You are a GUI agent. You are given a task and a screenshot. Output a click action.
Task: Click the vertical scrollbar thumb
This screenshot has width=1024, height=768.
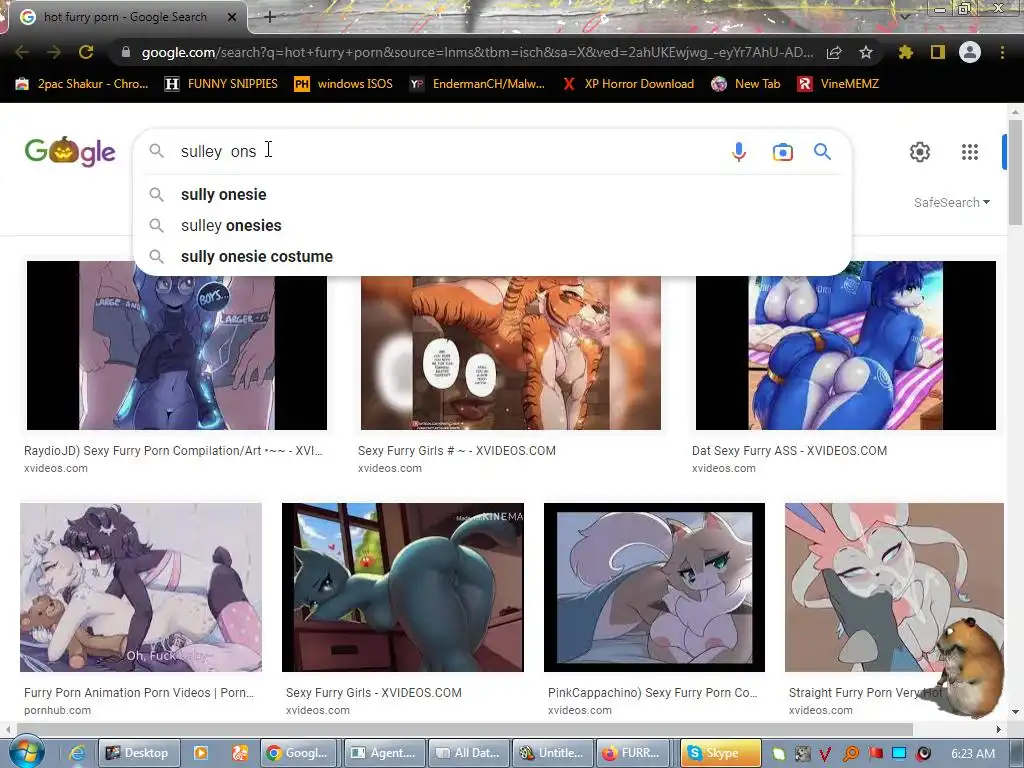point(1016,172)
